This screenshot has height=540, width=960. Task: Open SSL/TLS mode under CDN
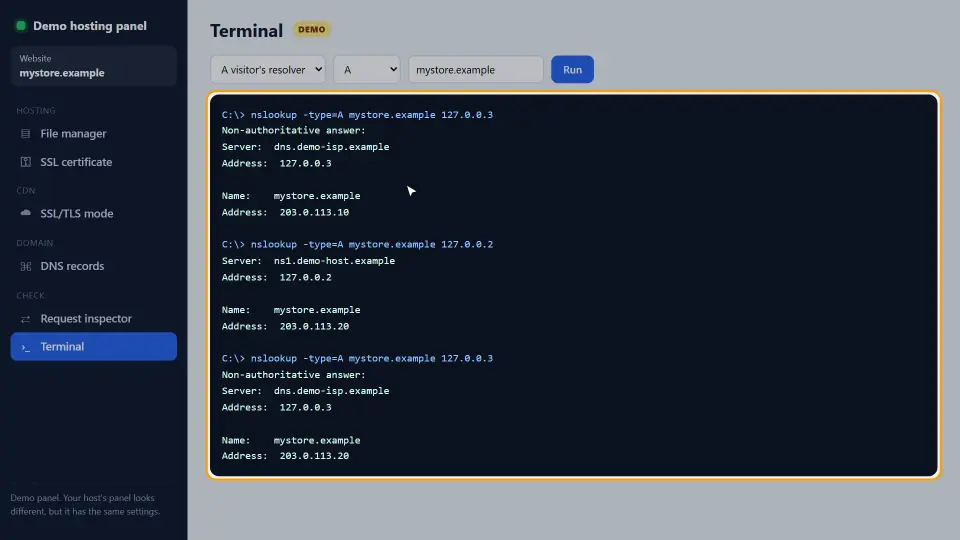tap(93, 213)
